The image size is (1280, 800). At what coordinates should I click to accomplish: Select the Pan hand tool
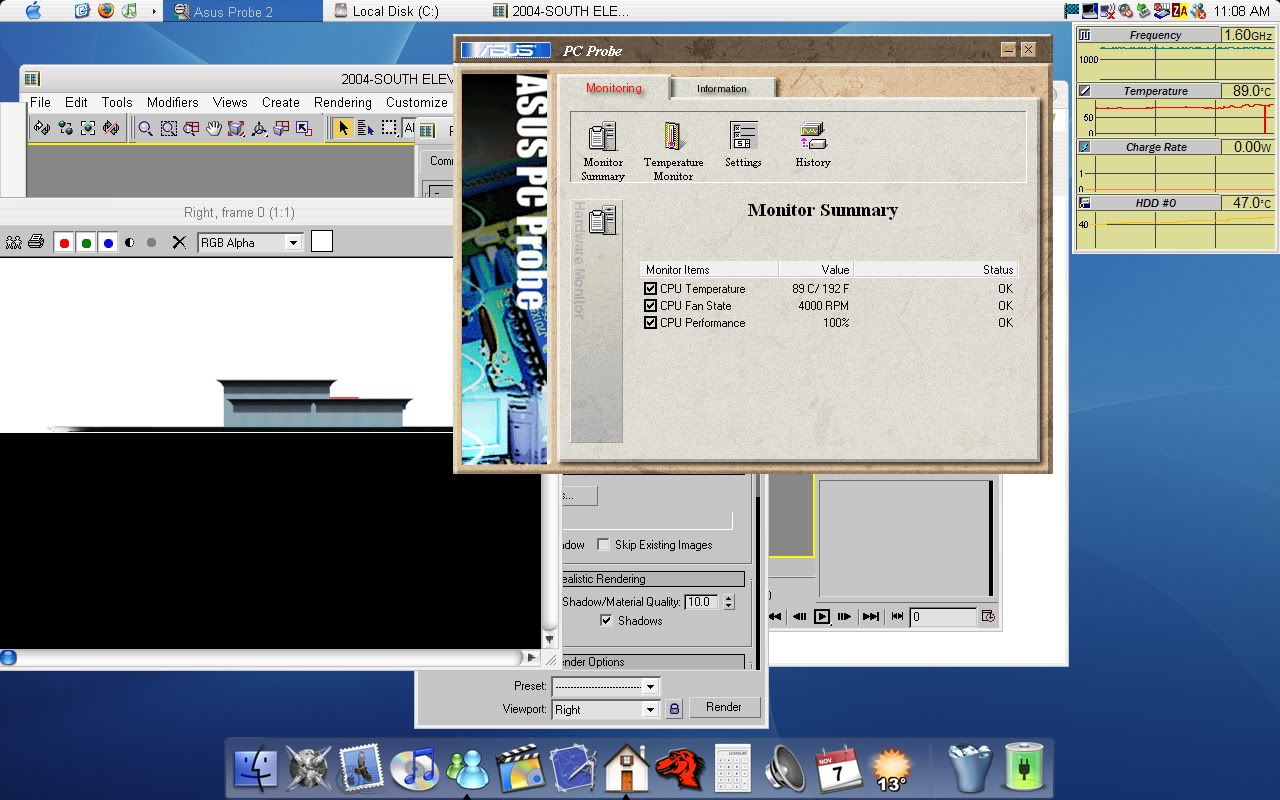[213, 128]
